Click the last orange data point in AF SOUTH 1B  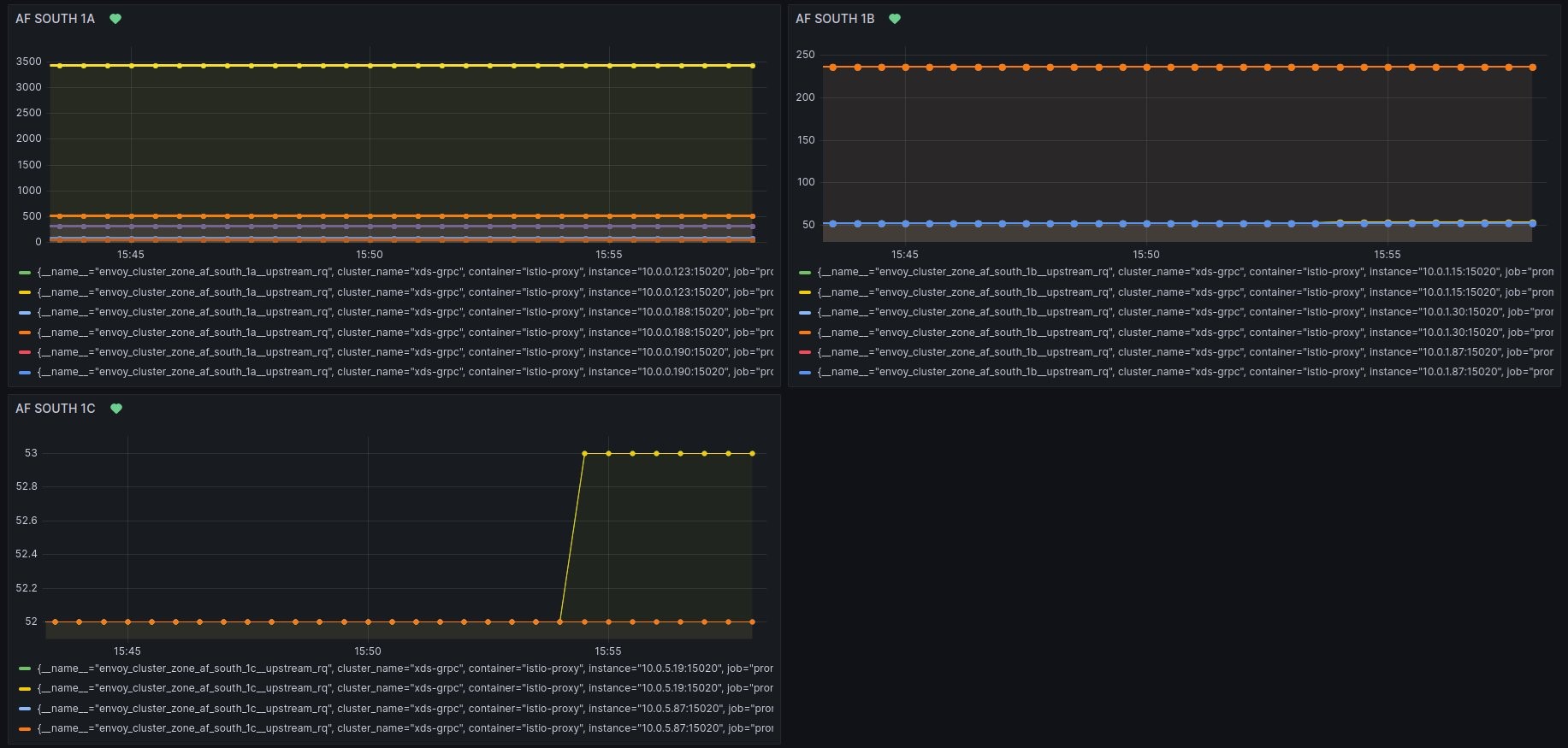coord(1532,68)
